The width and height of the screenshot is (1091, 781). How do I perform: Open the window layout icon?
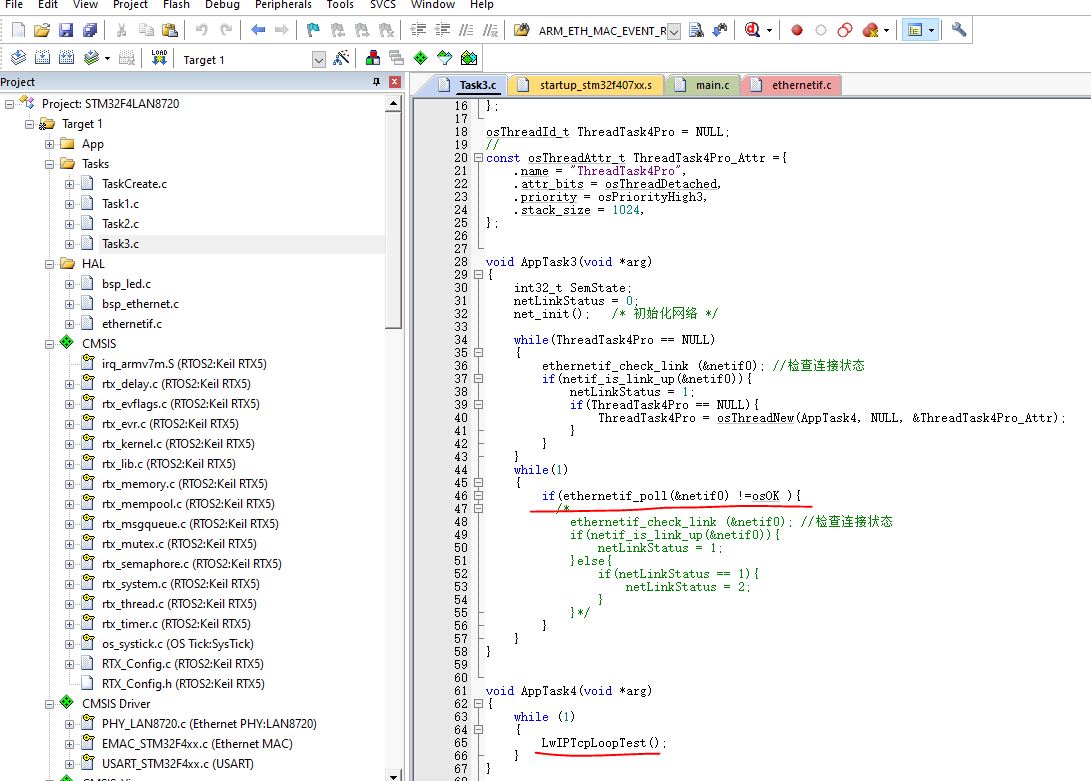click(x=916, y=30)
